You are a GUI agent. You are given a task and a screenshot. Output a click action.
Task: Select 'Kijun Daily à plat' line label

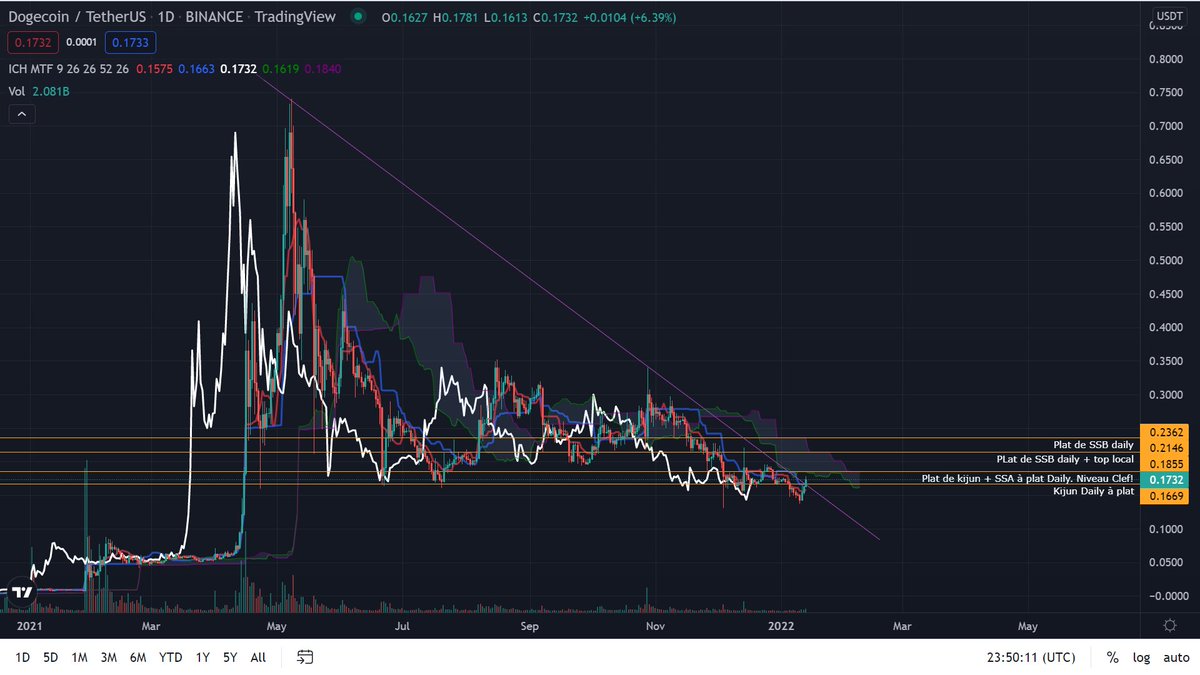(x=1094, y=492)
